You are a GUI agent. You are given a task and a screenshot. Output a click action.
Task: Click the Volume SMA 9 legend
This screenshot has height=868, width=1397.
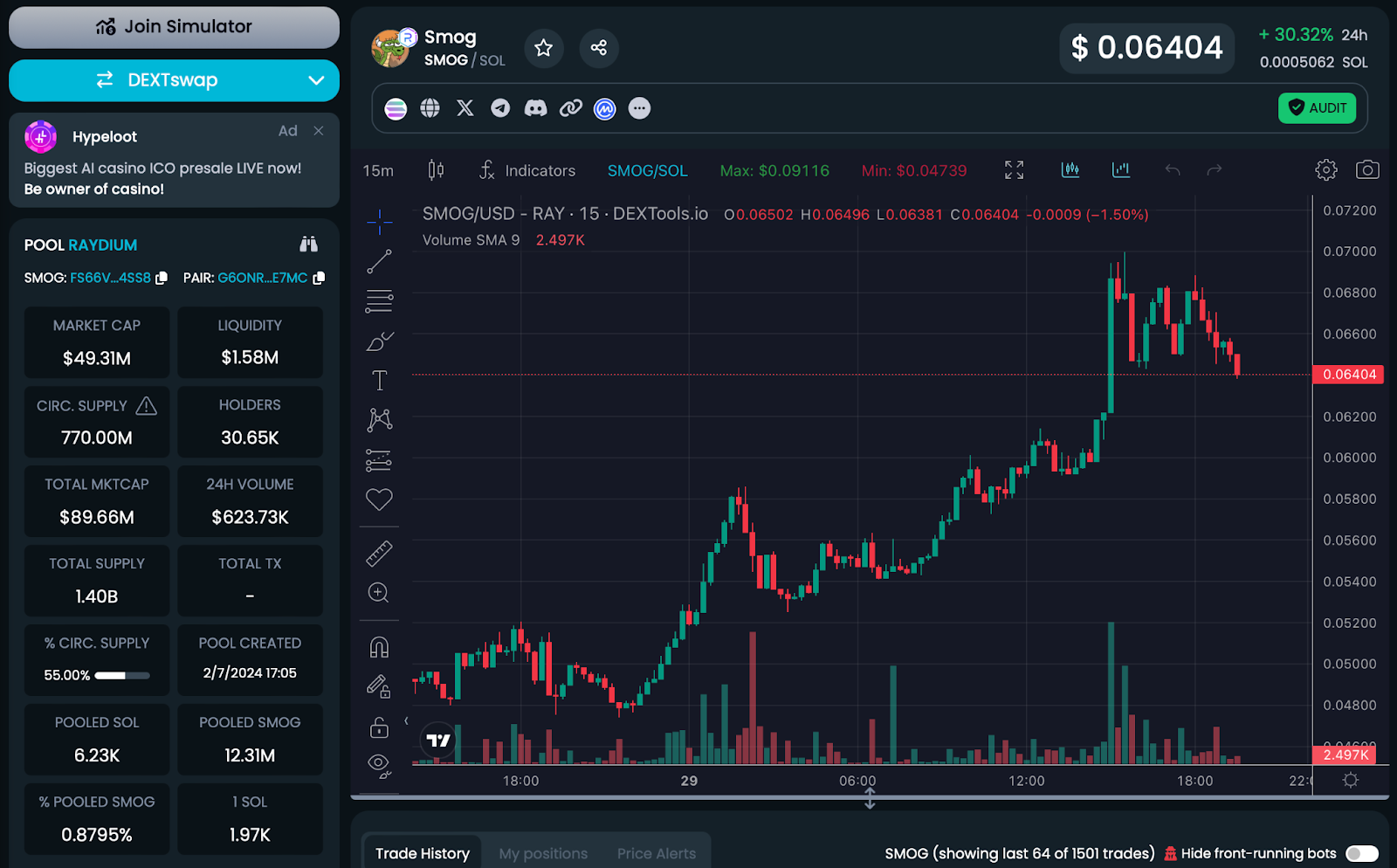coord(471,240)
